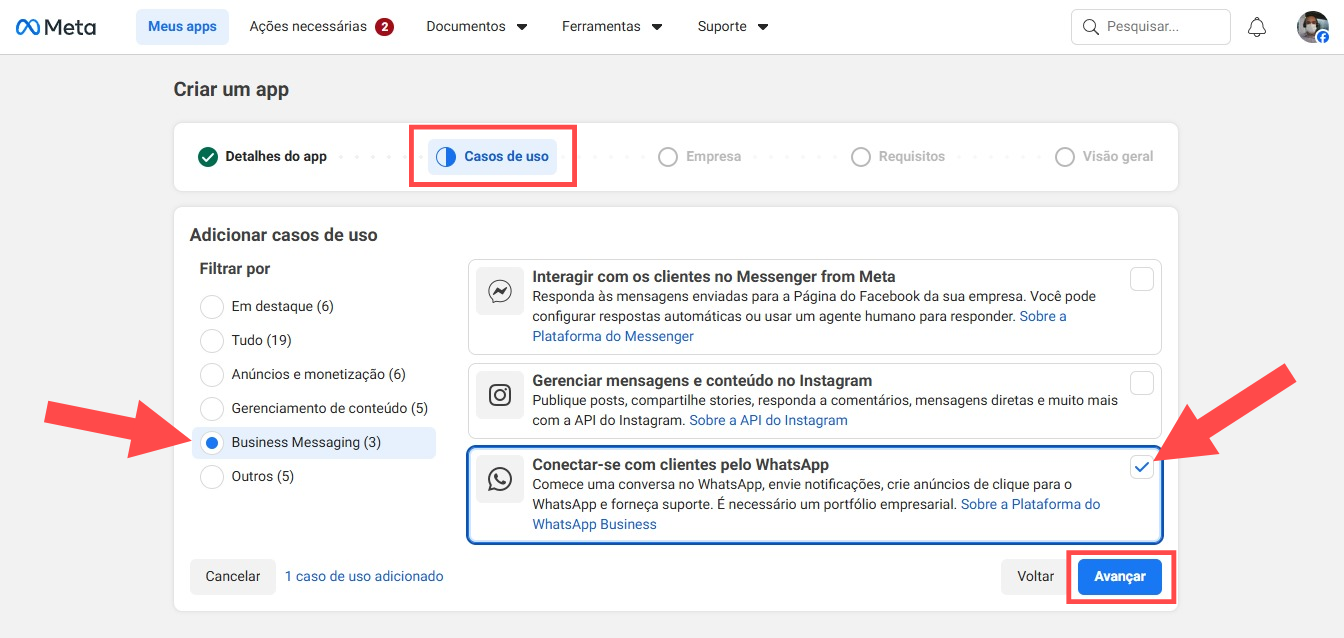Image resolution: width=1344 pixels, height=638 pixels.
Task: Click Interagir com os clientes no Messenger title
Action: (714, 277)
